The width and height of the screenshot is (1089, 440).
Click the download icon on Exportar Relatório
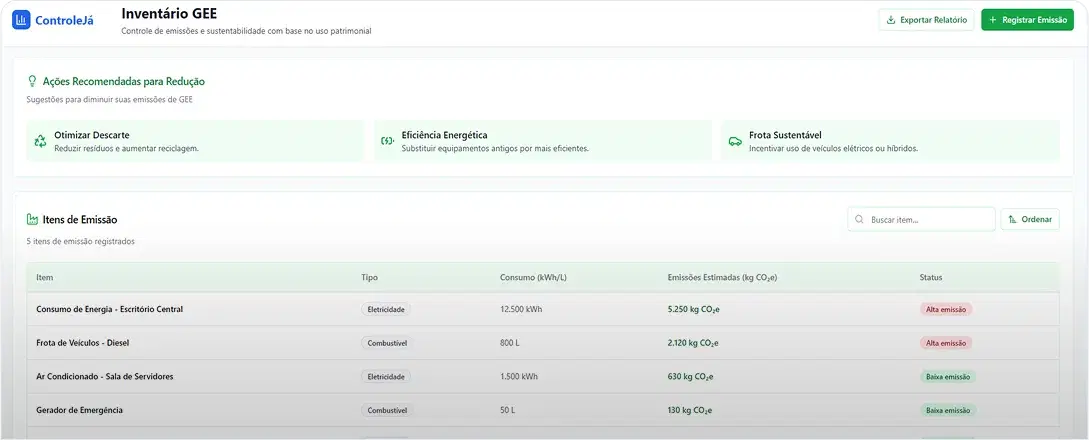(891, 20)
